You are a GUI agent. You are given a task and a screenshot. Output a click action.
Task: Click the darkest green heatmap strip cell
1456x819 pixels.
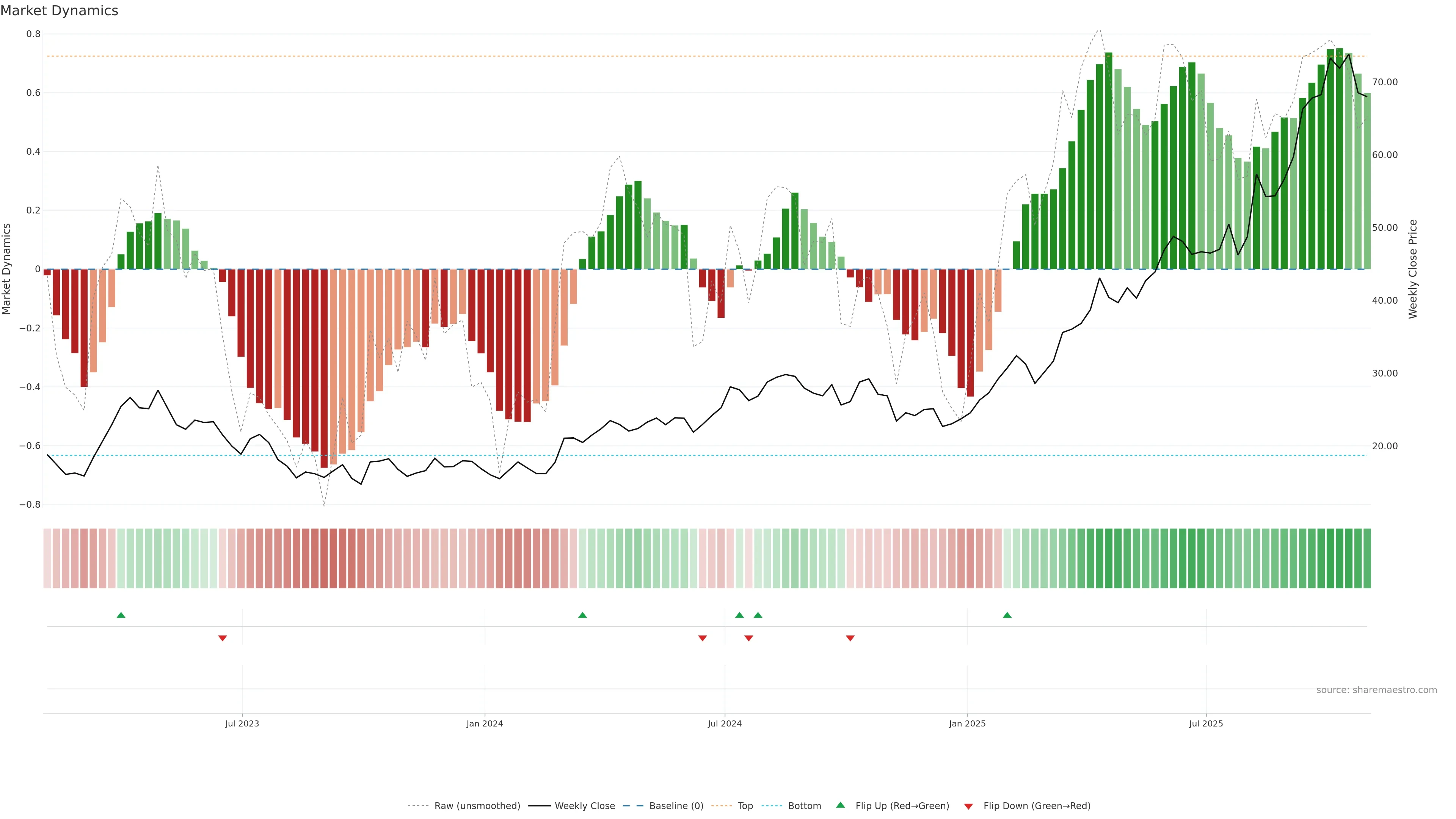tap(1340, 558)
